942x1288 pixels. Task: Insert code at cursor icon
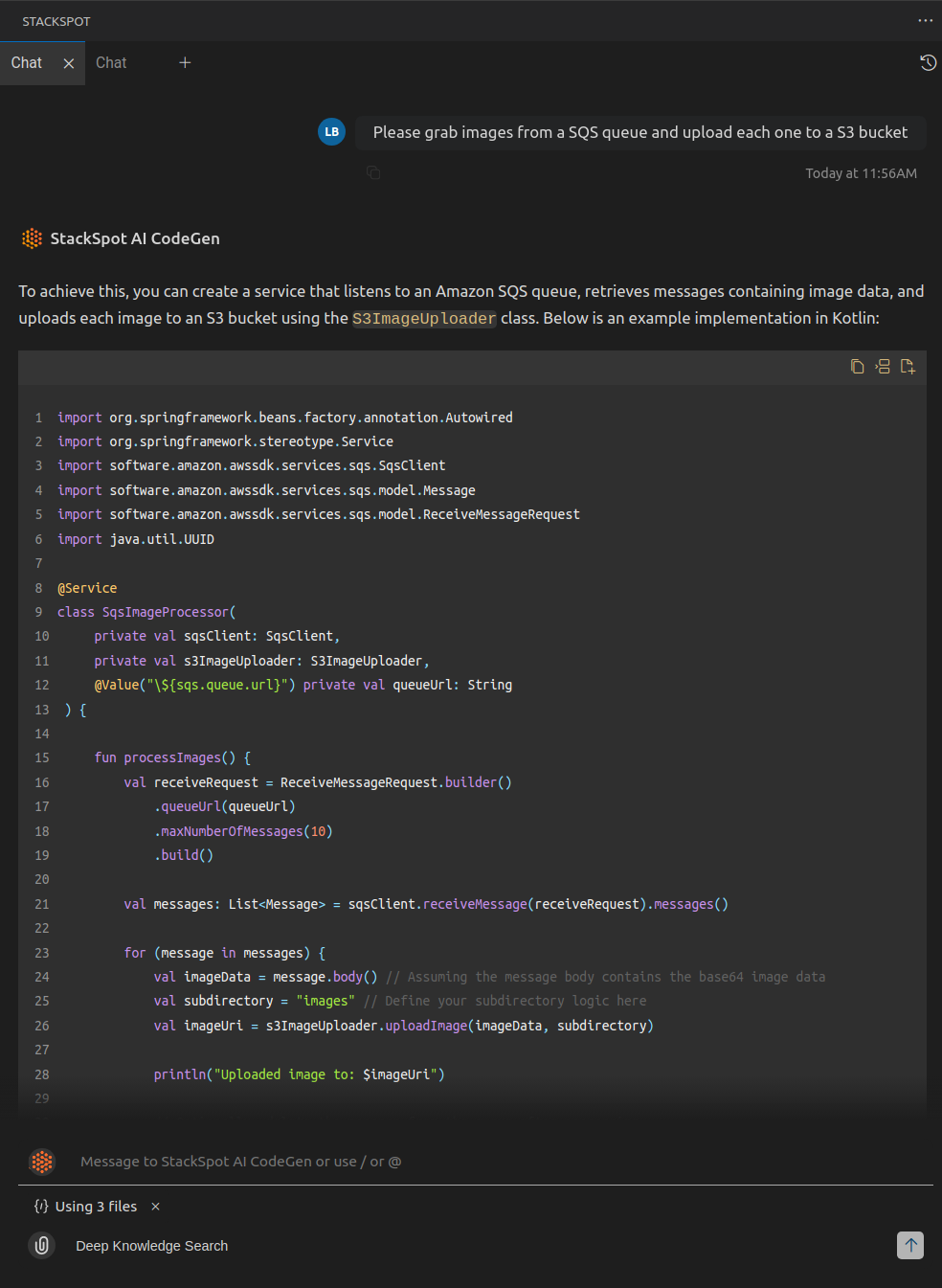pyautogui.click(x=883, y=367)
